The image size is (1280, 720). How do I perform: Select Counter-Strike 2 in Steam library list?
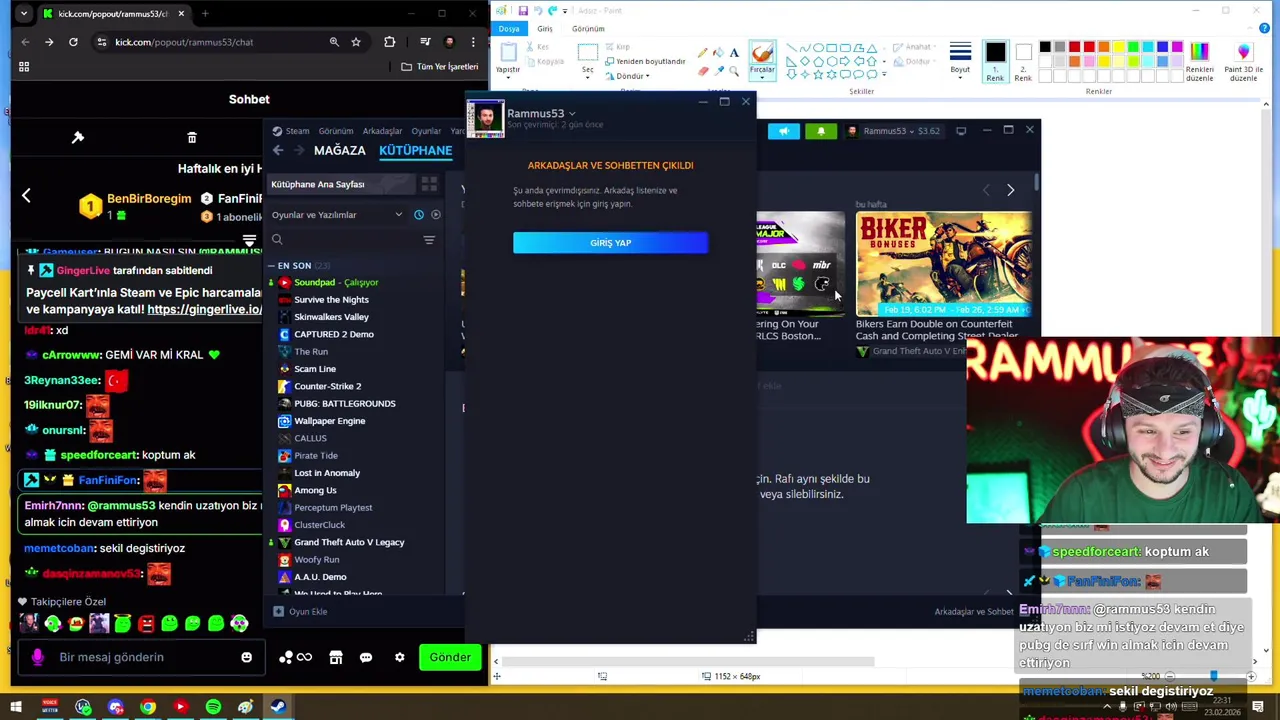click(x=327, y=386)
